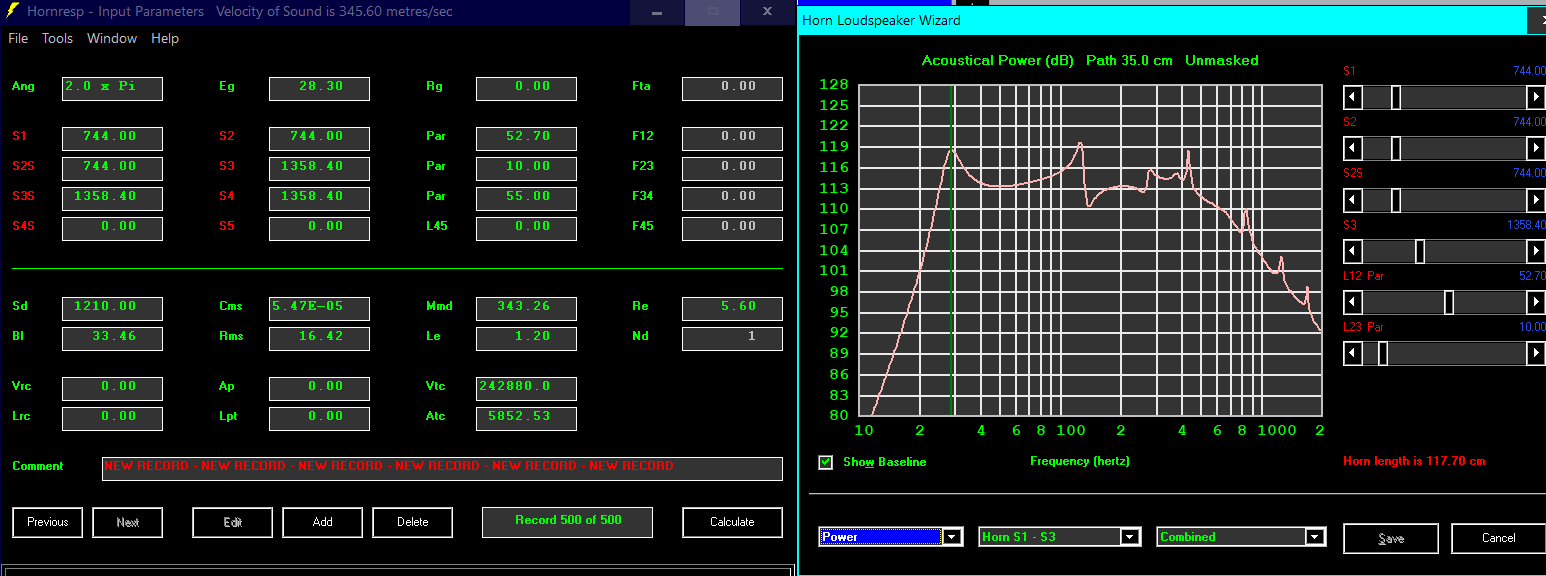Click the Mmd input field
Viewport: 1546px width, 576px height.
[526, 308]
